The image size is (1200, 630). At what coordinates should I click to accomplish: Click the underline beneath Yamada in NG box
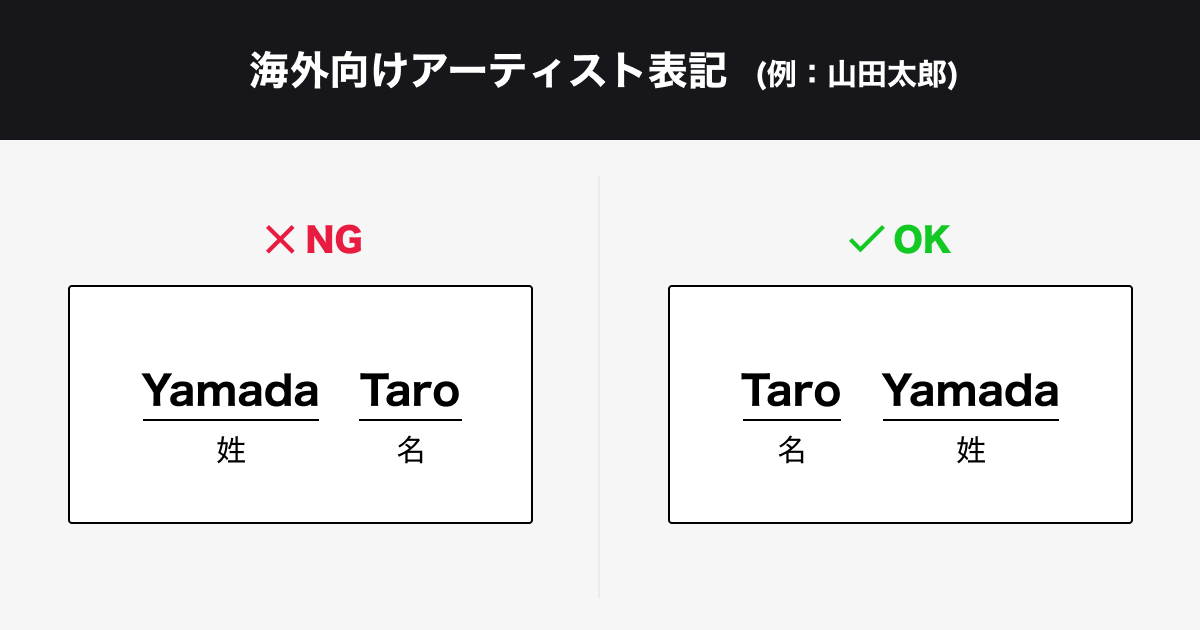pos(231,420)
